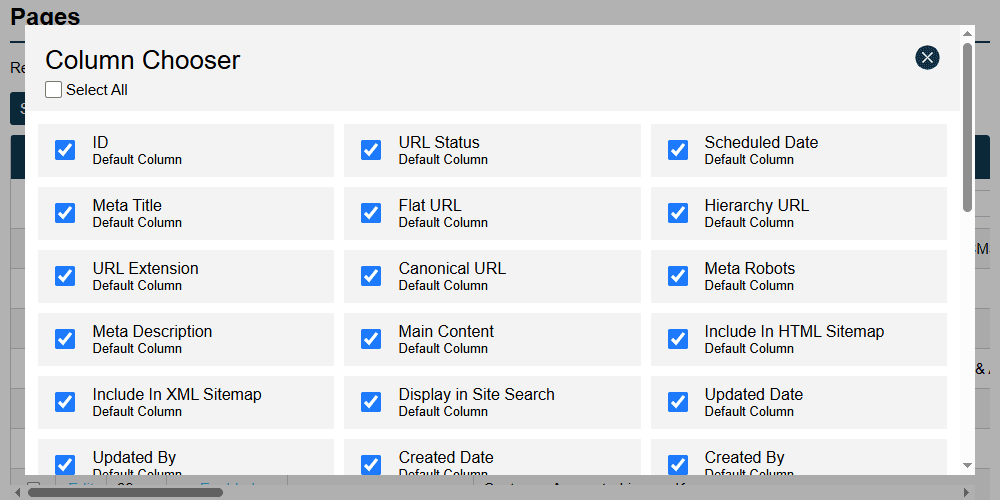
Task: Click the Flat URL label
Action: coord(430,205)
